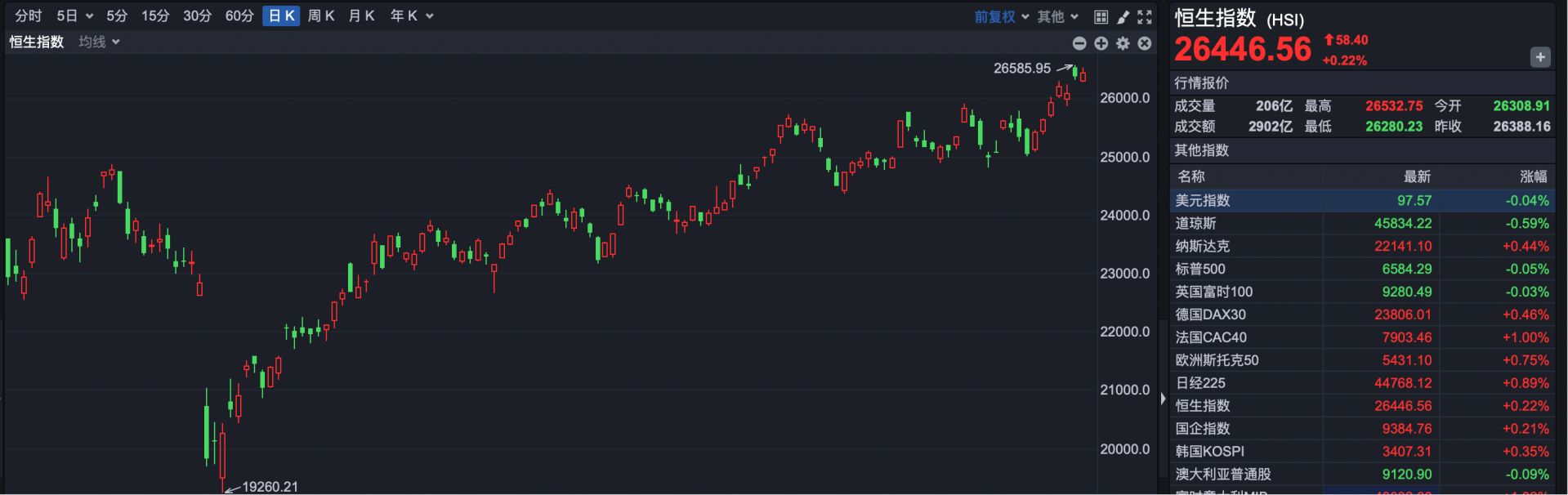Zoom in chart with plus icon
This screenshot has width=1568, height=495.
[1101, 43]
